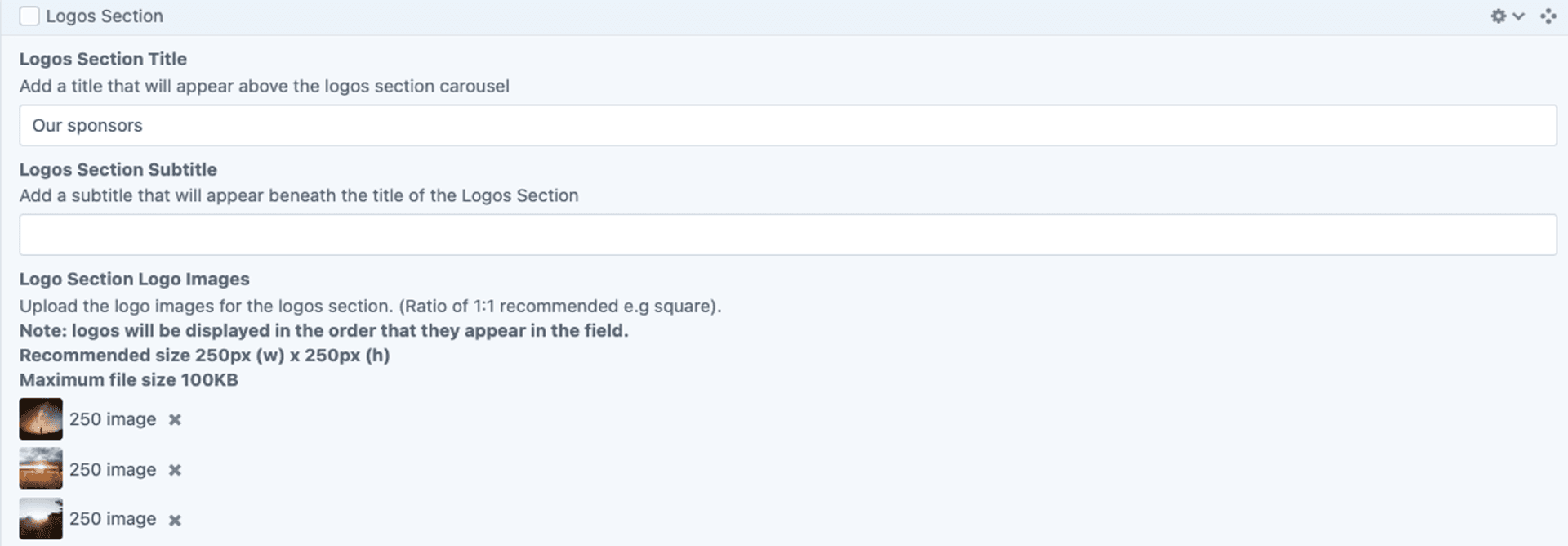Focus the empty Logos Section Subtitle field
The width and height of the screenshot is (1568, 546).
[x=788, y=235]
